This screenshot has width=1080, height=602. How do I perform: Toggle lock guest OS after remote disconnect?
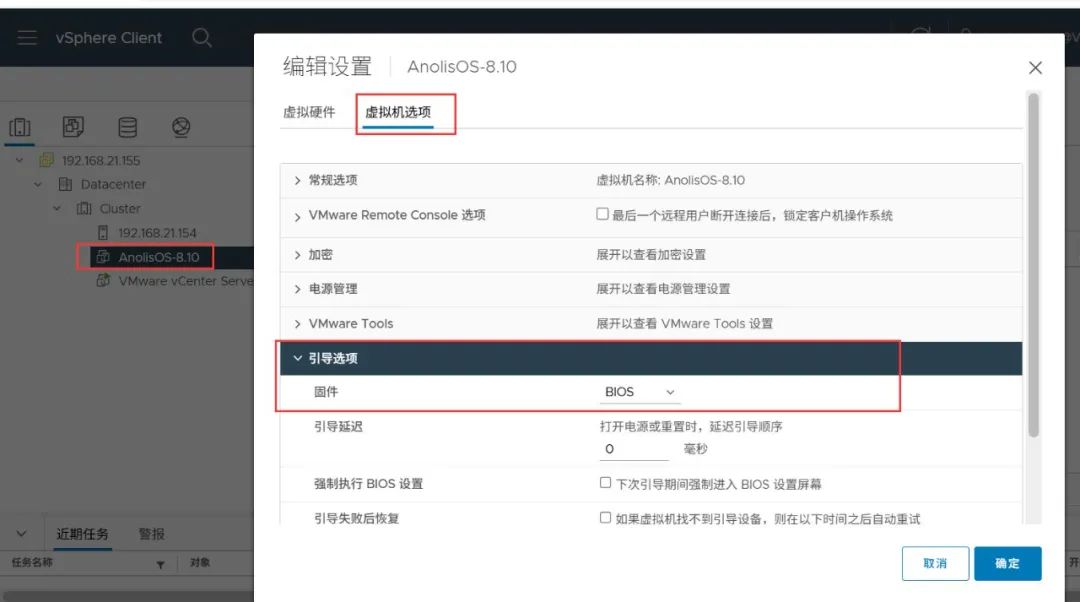603,214
